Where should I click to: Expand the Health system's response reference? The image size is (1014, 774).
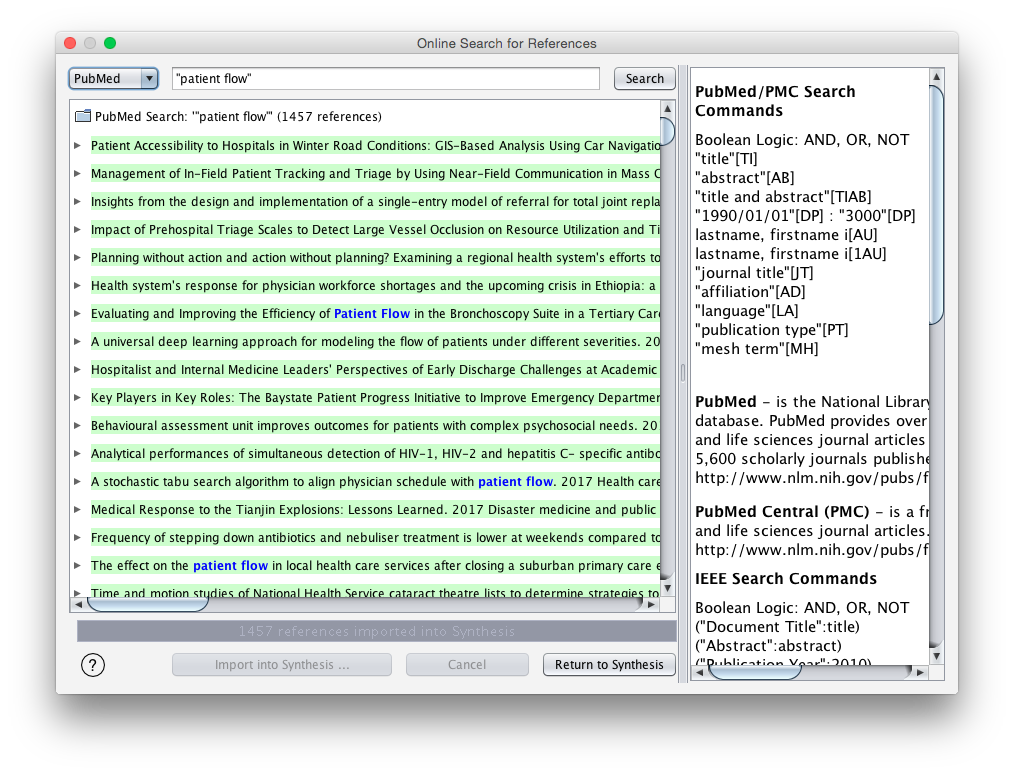pos(78,285)
